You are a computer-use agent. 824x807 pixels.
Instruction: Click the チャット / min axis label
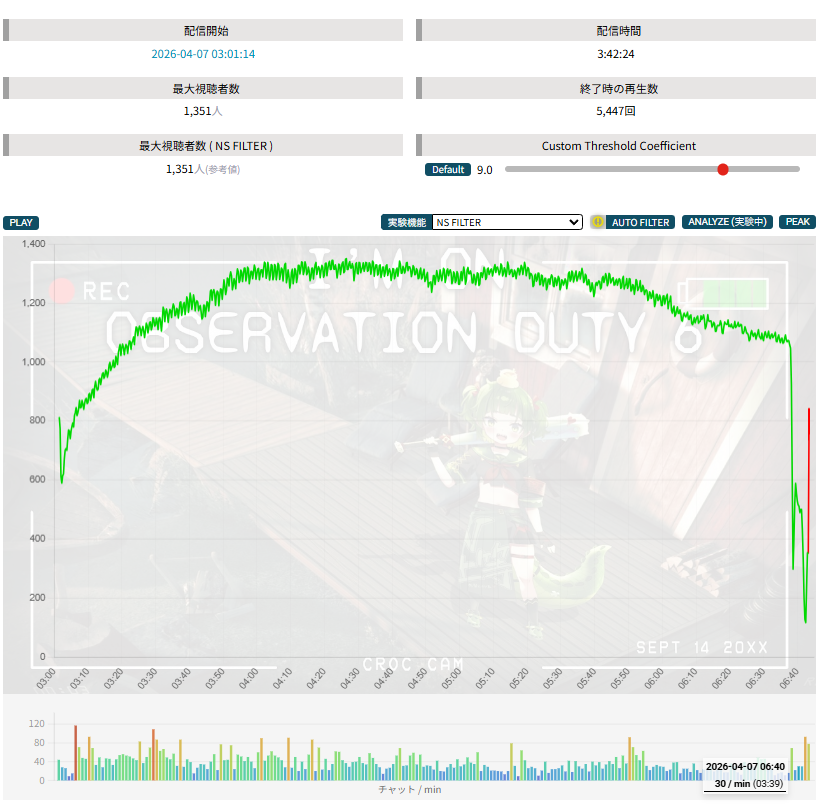(410, 790)
